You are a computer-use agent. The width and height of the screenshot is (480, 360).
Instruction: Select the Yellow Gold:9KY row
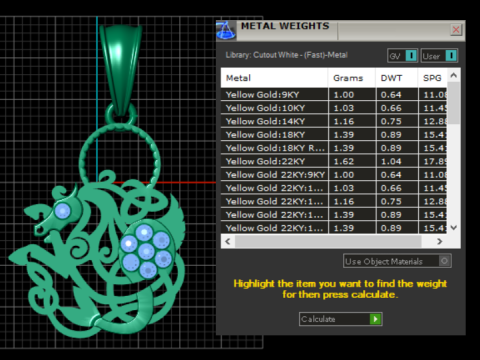click(x=334, y=95)
